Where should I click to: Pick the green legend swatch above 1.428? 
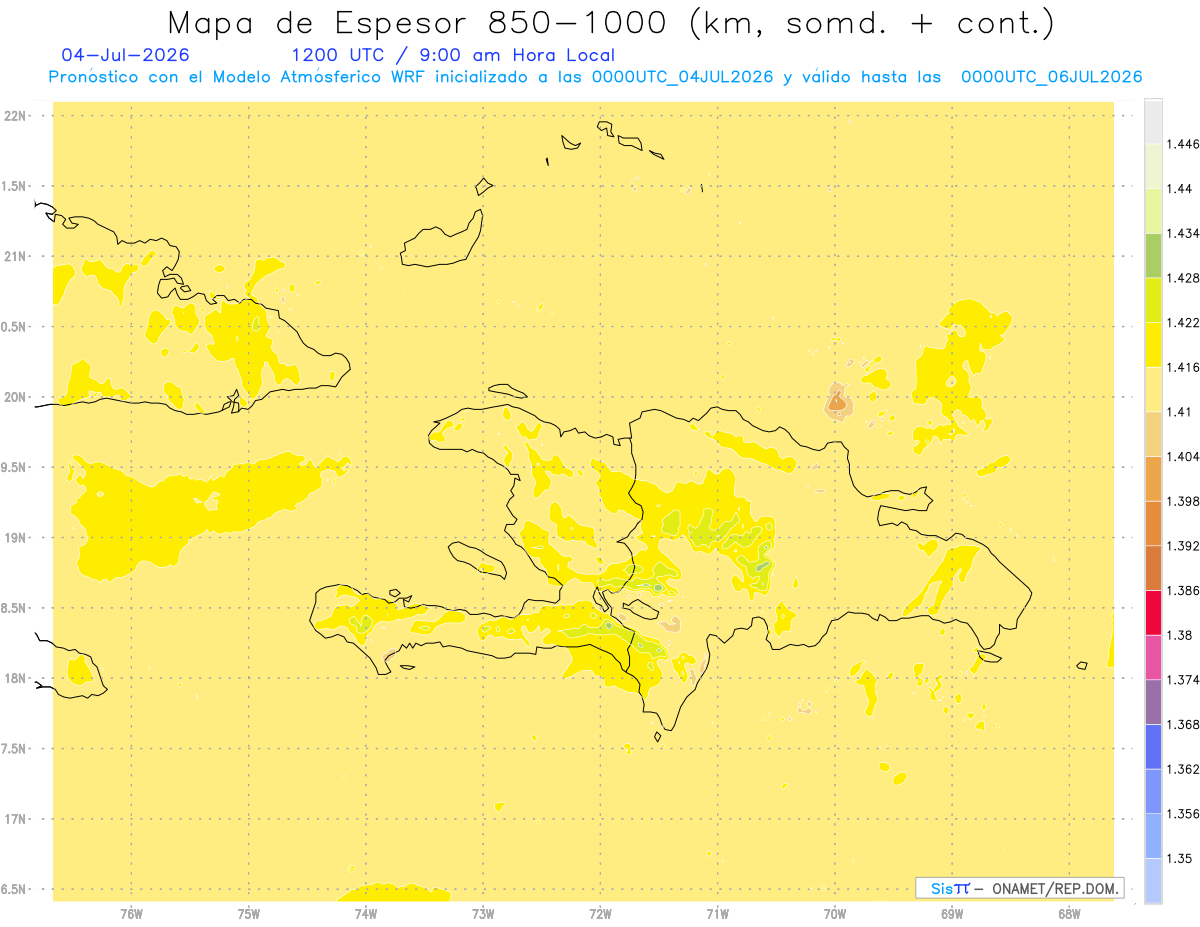[1153, 256]
